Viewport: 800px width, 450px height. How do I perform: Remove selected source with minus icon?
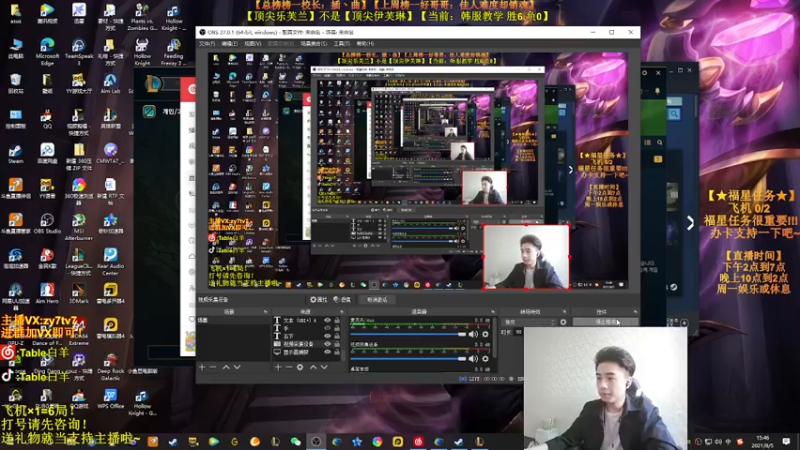click(x=289, y=367)
